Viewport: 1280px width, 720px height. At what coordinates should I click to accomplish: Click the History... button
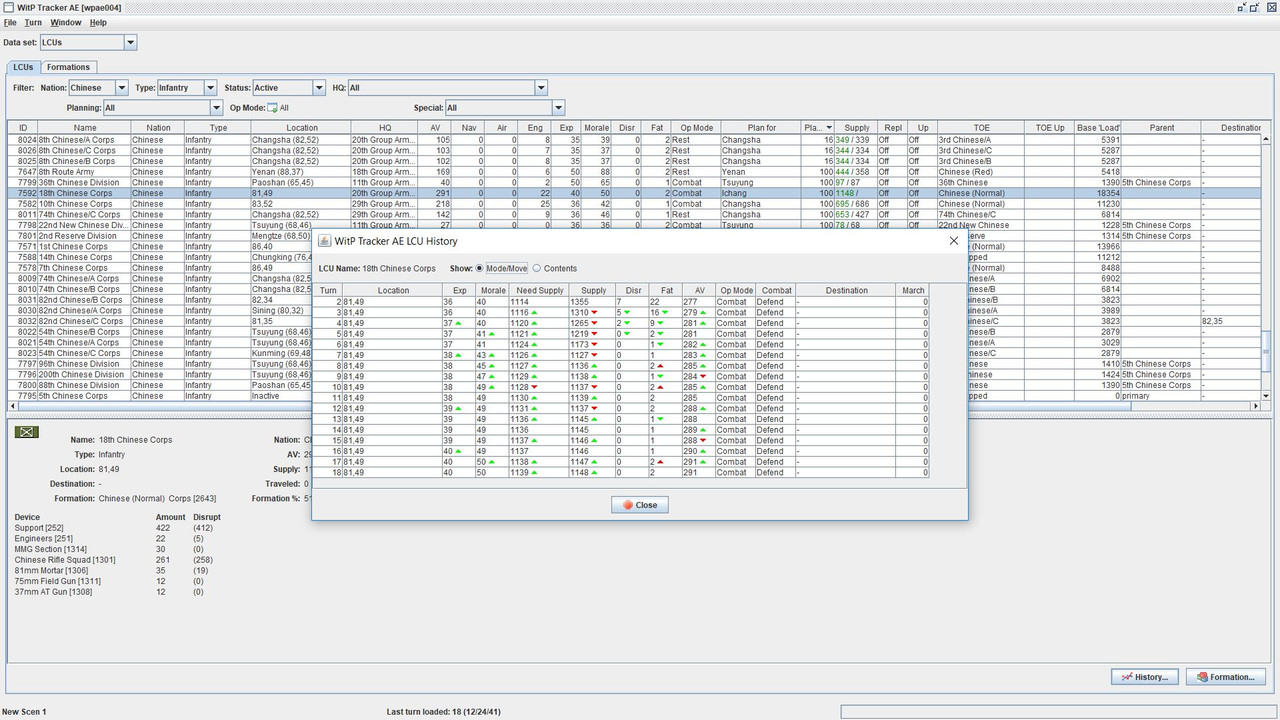[x=1144, y=677]
